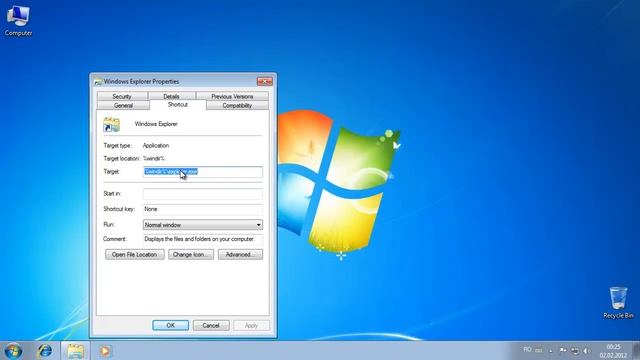Switch to the Previous Versions tab
Viewport: 640px width, 360px height.
tap(232, 96)
